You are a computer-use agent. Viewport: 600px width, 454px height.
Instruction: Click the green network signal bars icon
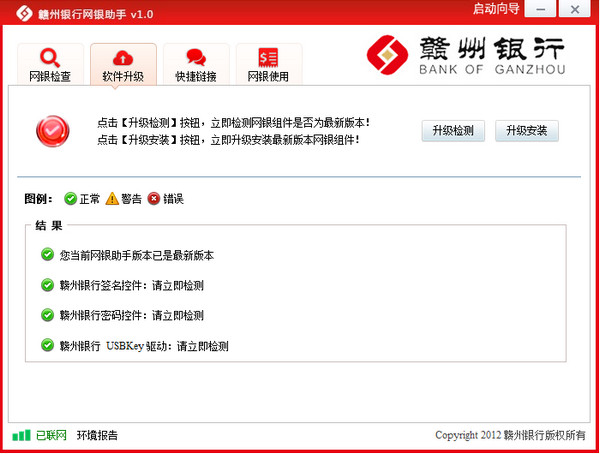[x=21, y=435]
